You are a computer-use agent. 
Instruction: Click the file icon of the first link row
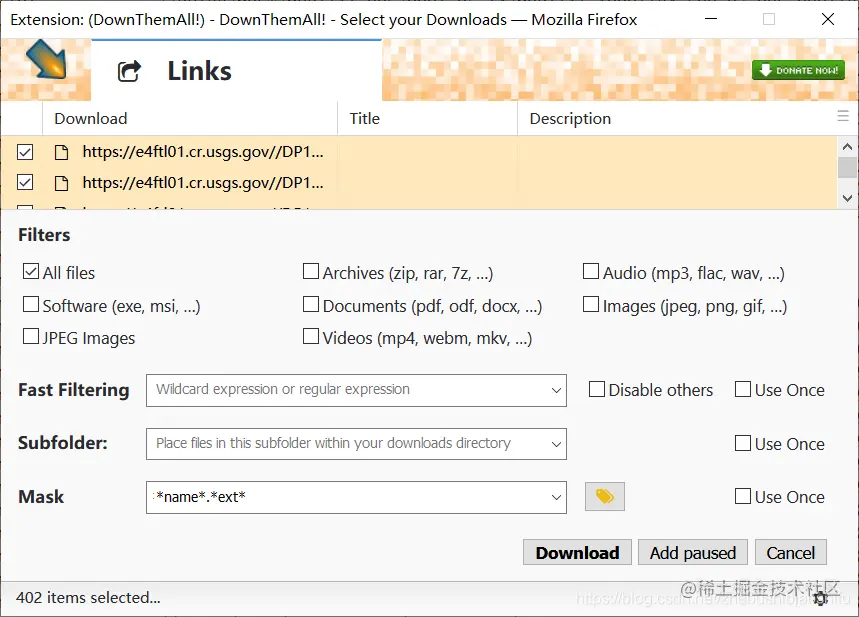61,152
